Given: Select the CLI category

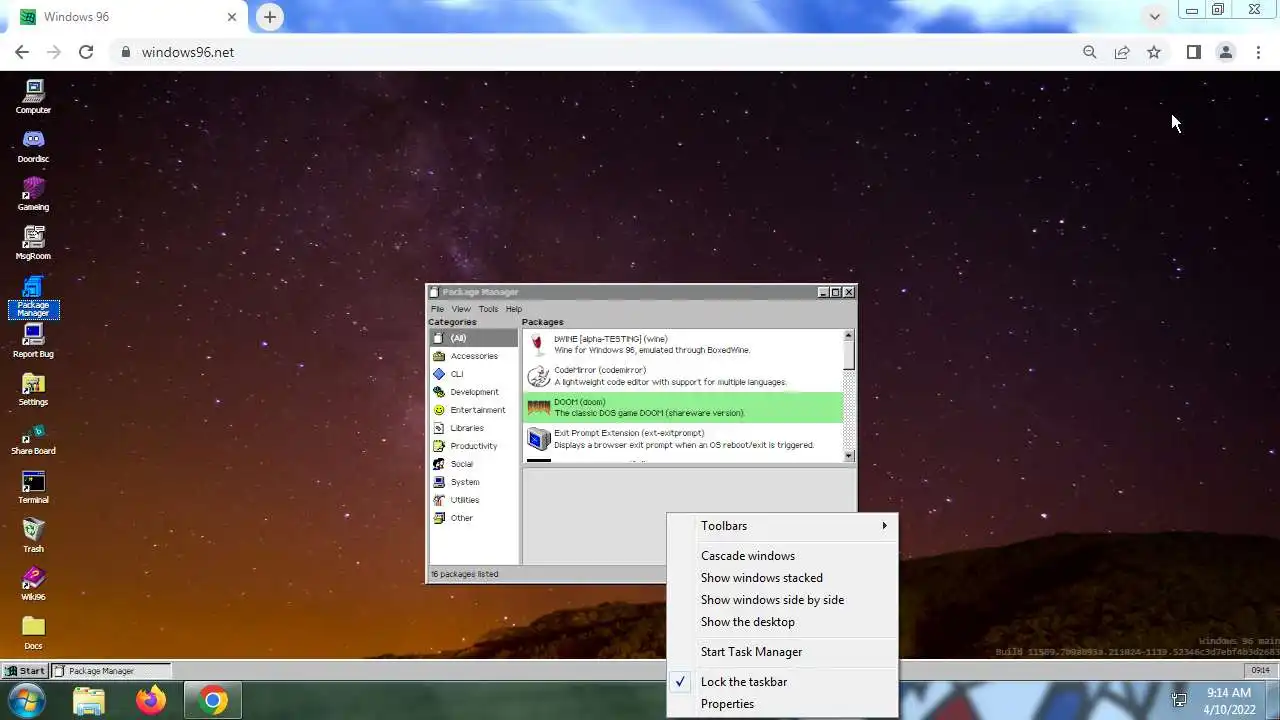Looking at the screenshot, I should [x=474, y=374].
